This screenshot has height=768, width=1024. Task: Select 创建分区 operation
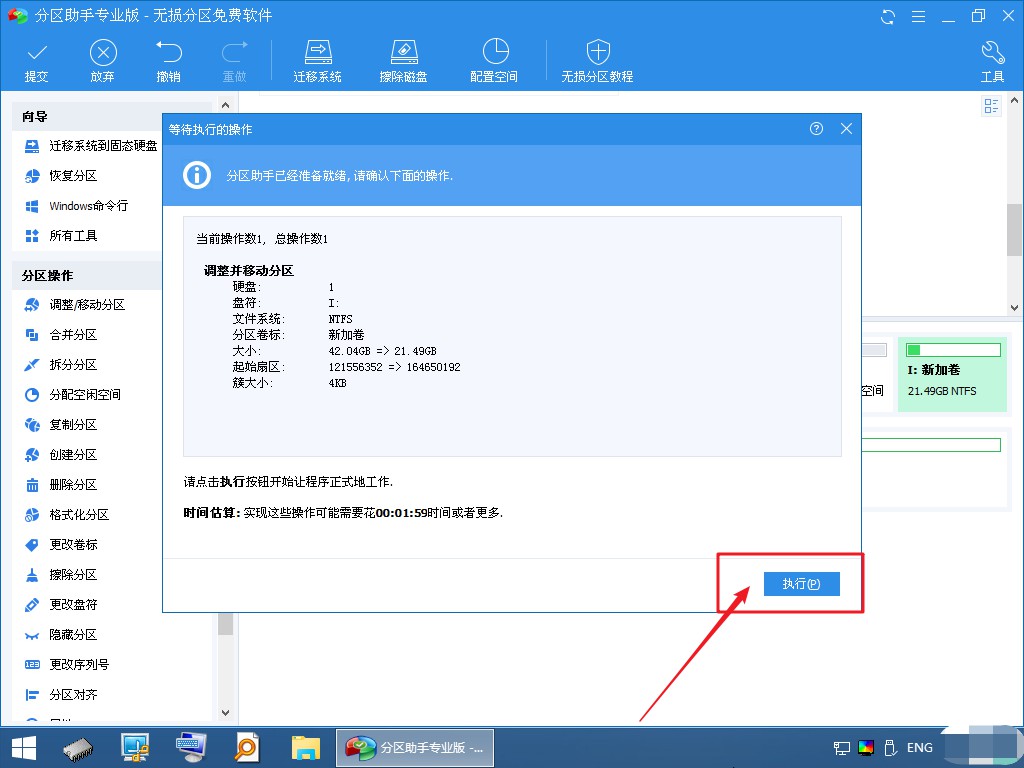tap(61, 455)
